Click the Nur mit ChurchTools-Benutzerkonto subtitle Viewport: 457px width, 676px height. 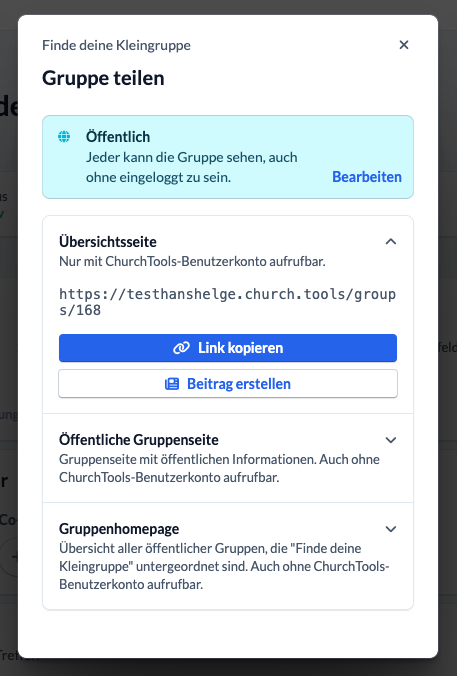192,261
